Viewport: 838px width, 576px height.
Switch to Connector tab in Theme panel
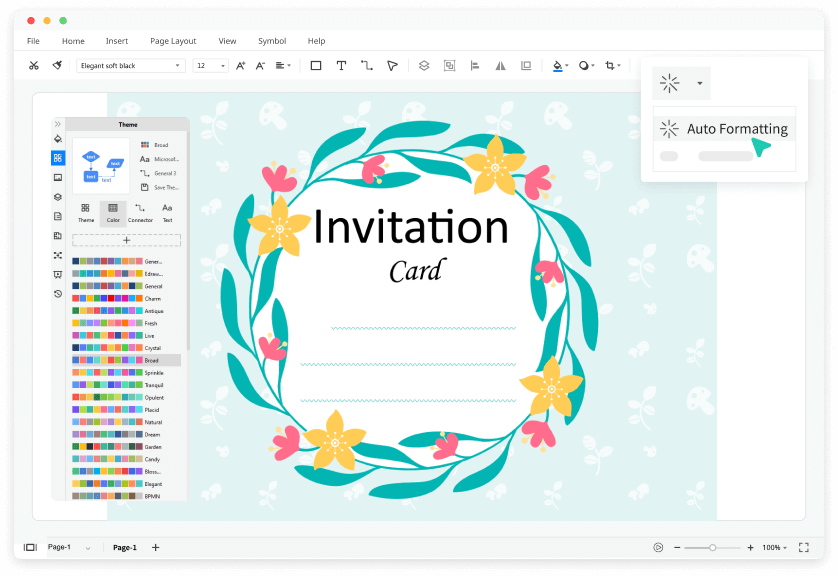tap(140, 213)
